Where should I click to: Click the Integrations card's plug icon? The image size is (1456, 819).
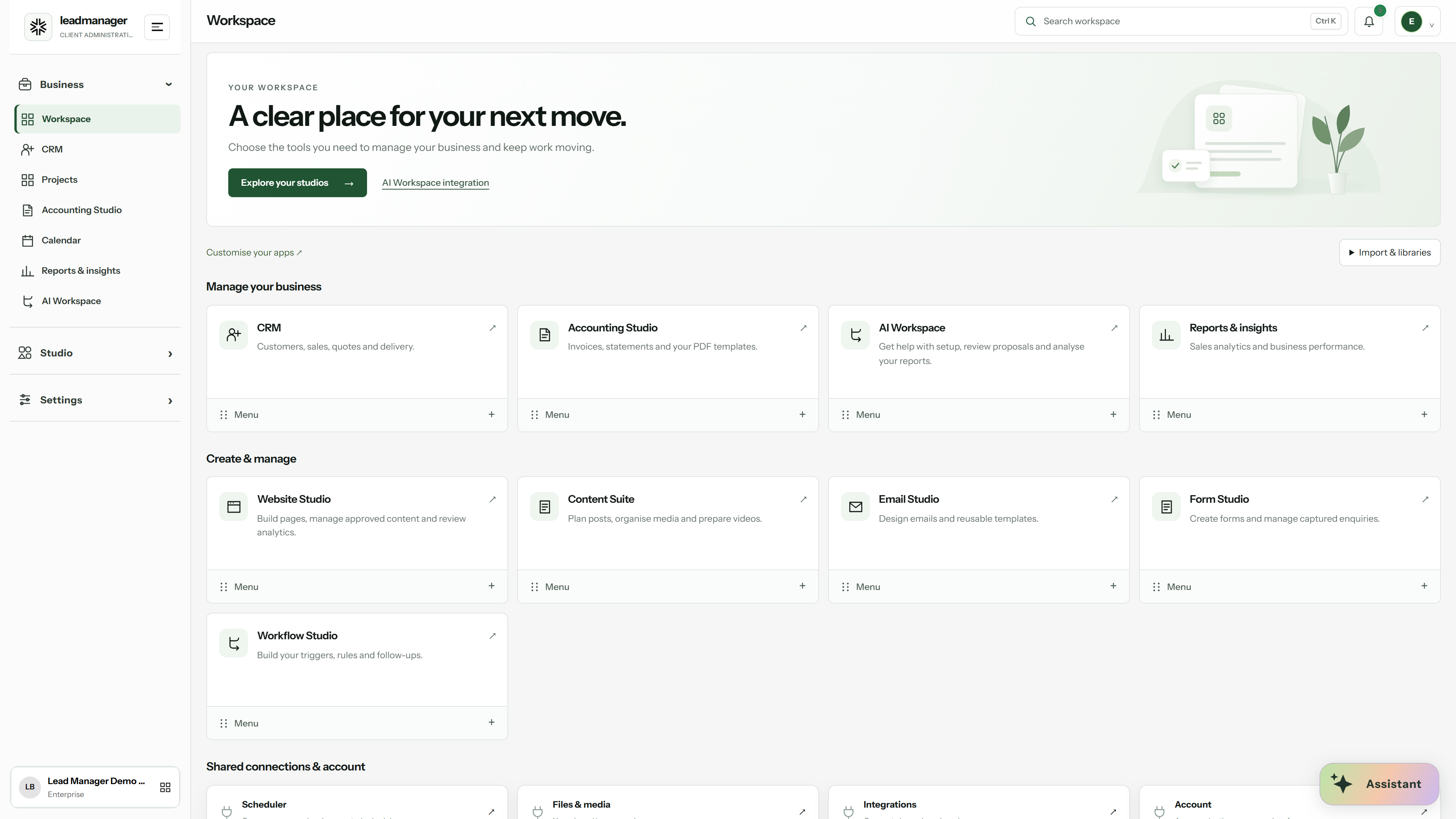pos(848,812)
